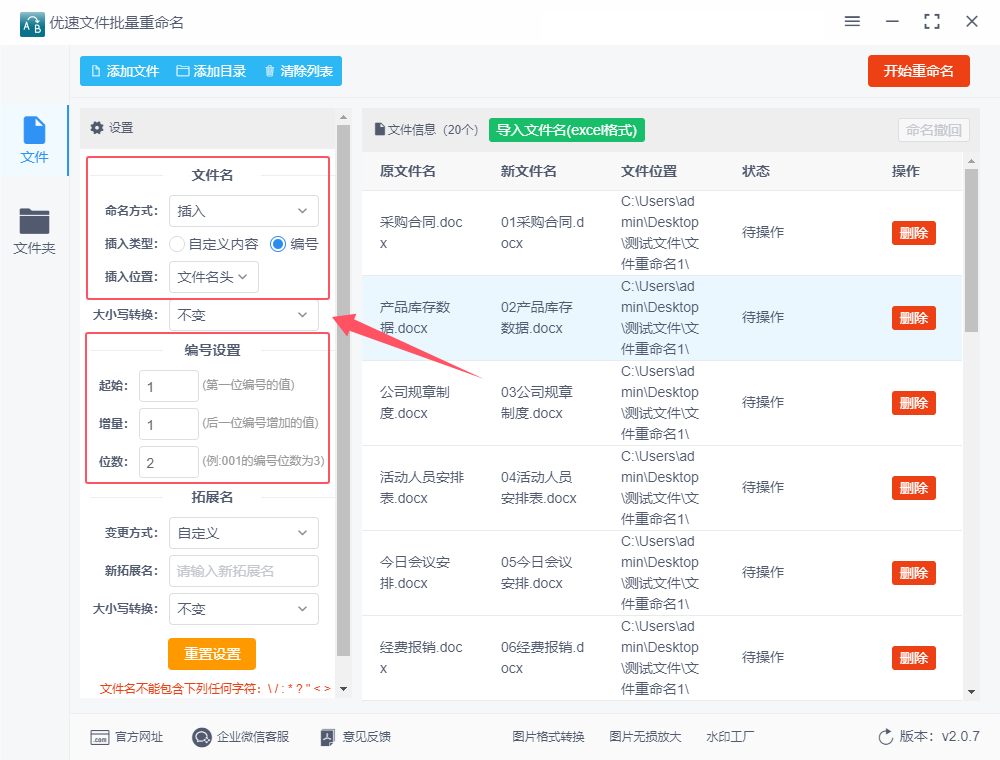The image size is (1000, 760).
Task: Open 意见反馈 feedback link
Action: click(355, 737)
